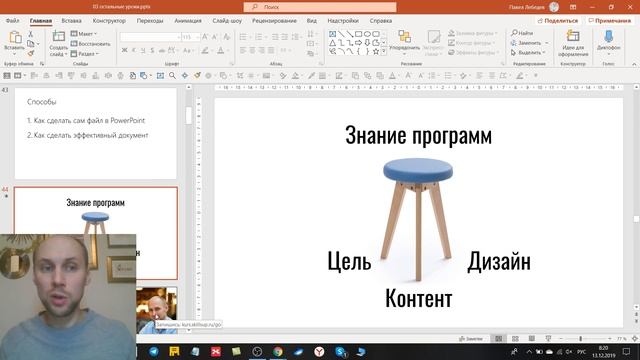The width and height of the screenshot is (640, 360).
Task: Switch to the Рецензирование tab
Action: (x=274, y=20)
